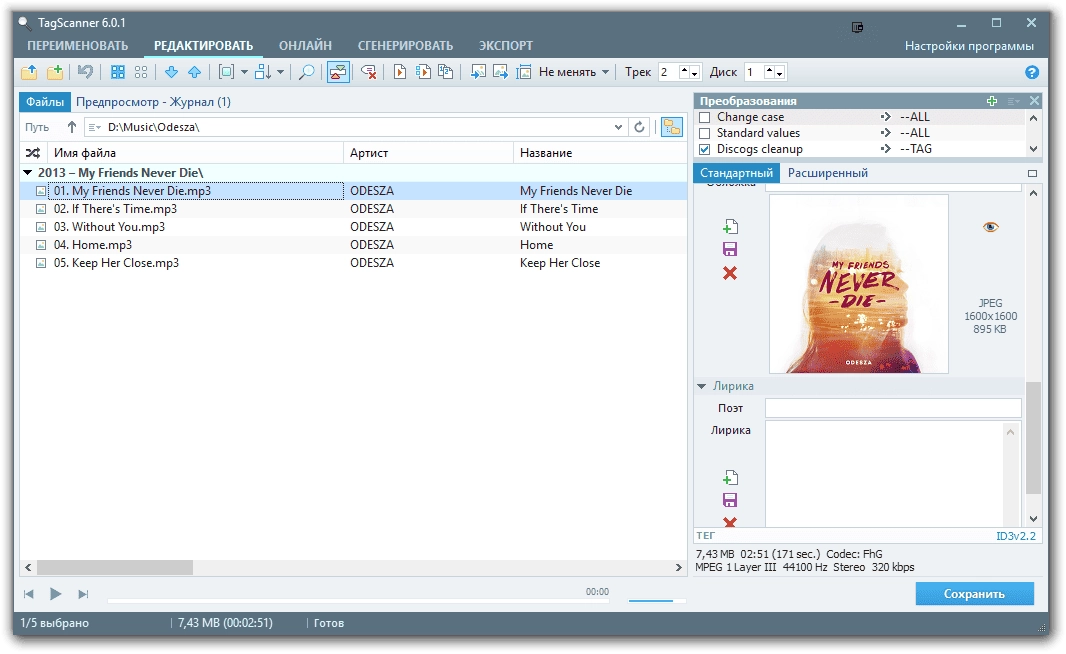Play the selected track
1066x654 pixels.
[x=55, y=593]
